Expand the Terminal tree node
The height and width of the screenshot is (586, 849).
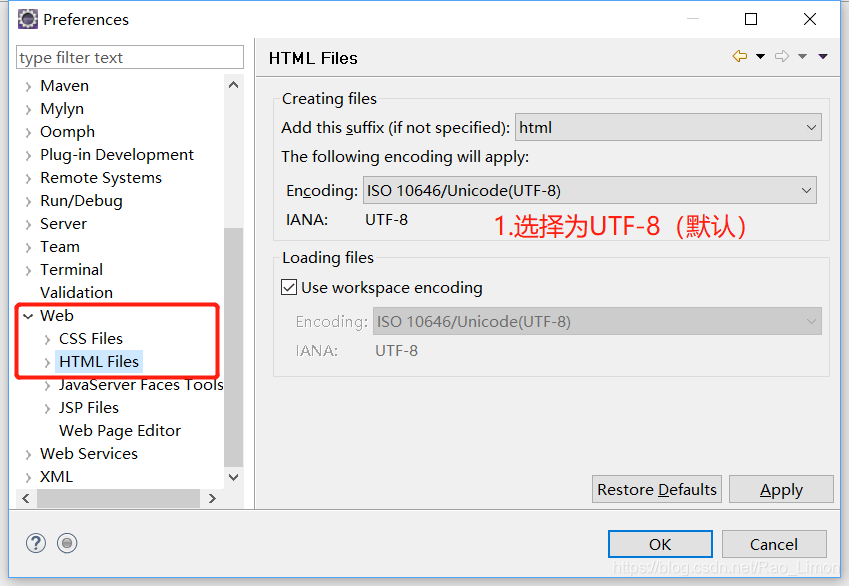coord(28,270)
